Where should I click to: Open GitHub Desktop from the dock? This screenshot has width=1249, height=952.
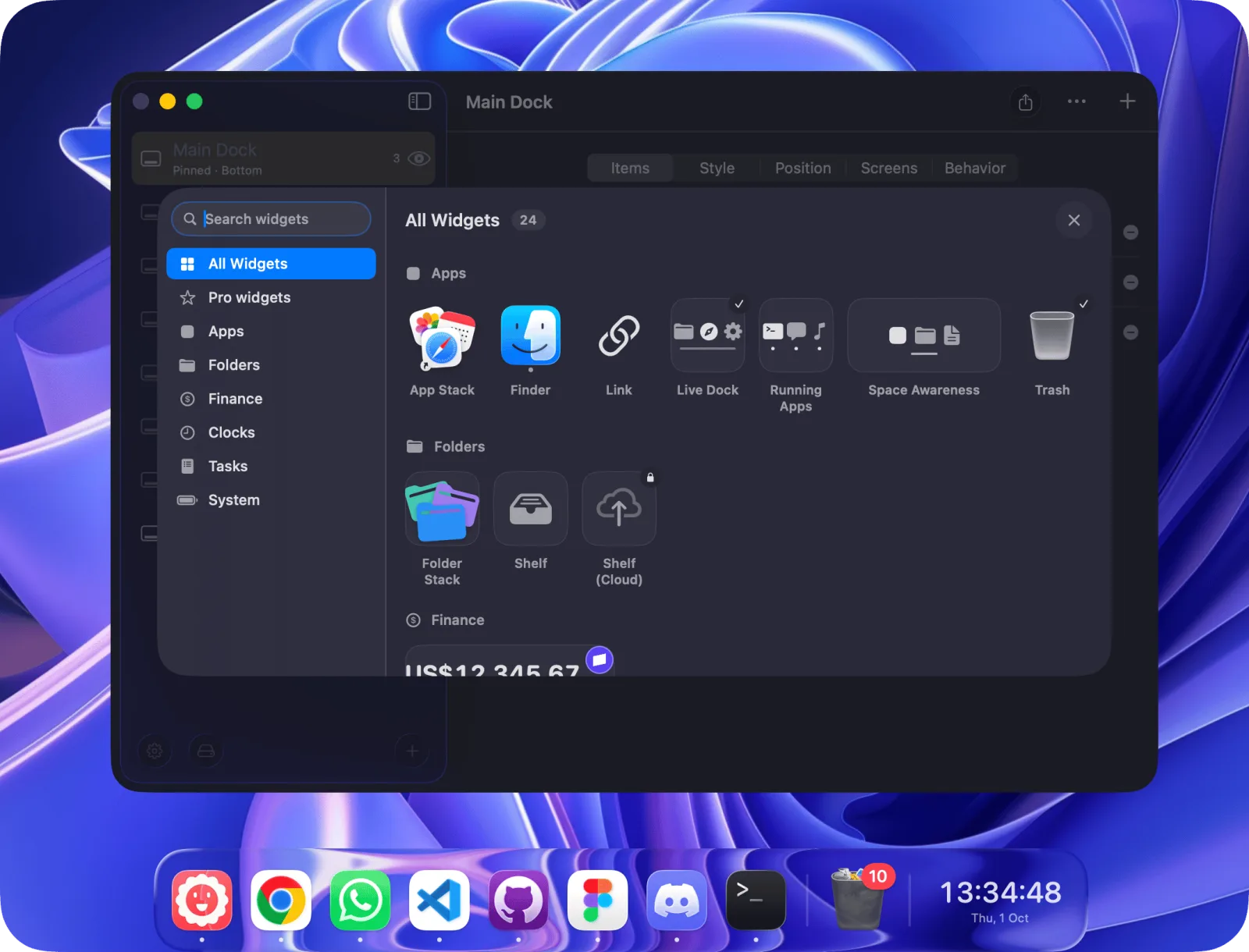pyautogui.click(x=518, y=900)
